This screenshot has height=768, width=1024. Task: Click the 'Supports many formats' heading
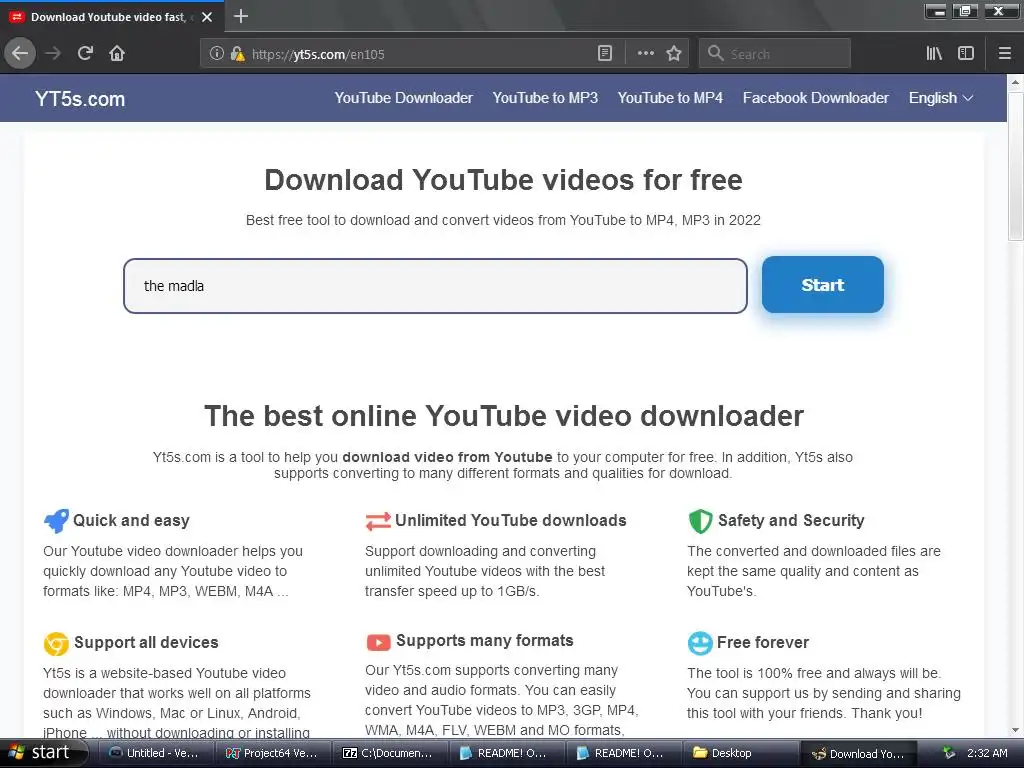485,641
